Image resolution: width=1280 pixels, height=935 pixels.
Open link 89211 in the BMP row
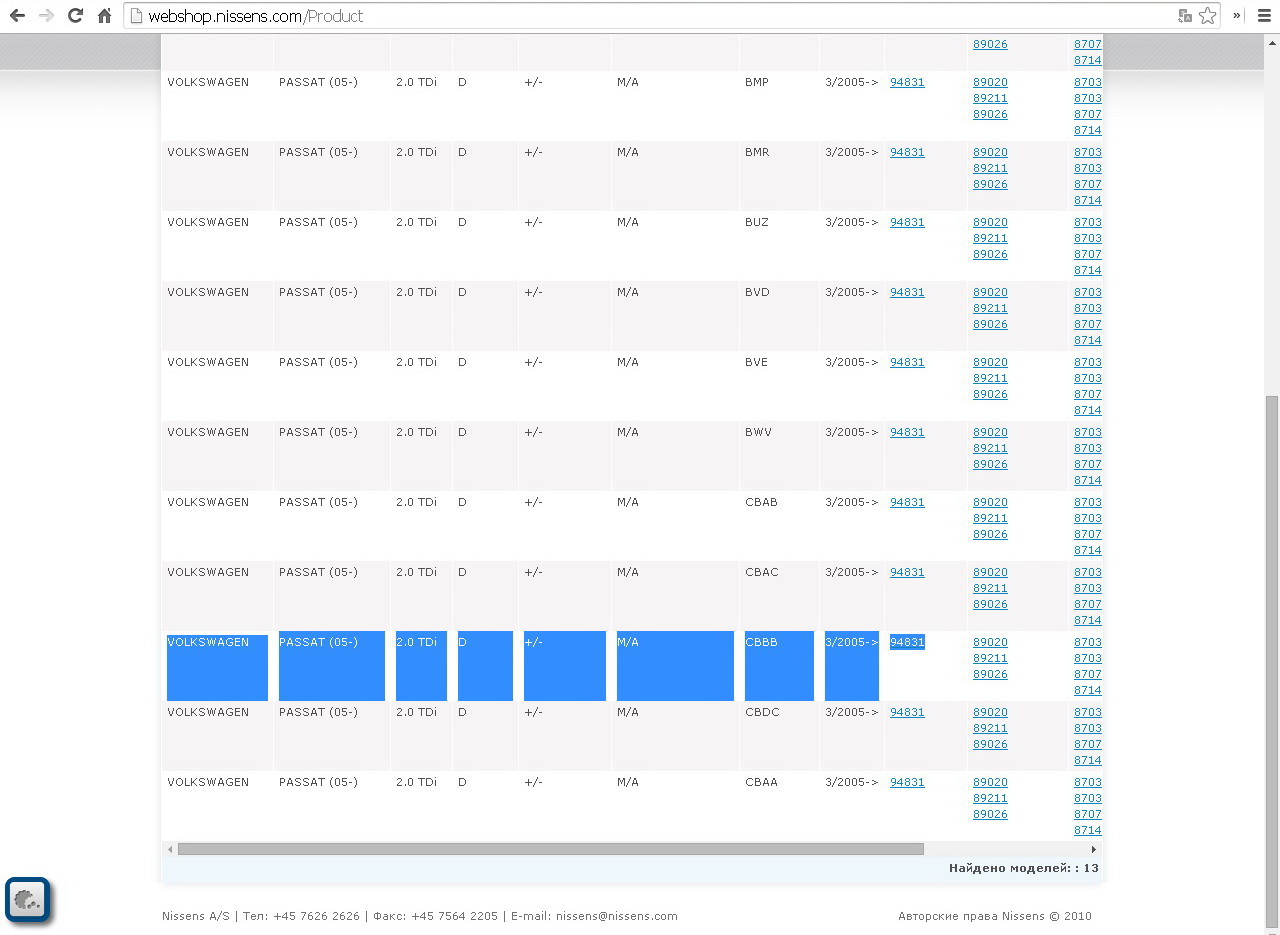point(990,98)
